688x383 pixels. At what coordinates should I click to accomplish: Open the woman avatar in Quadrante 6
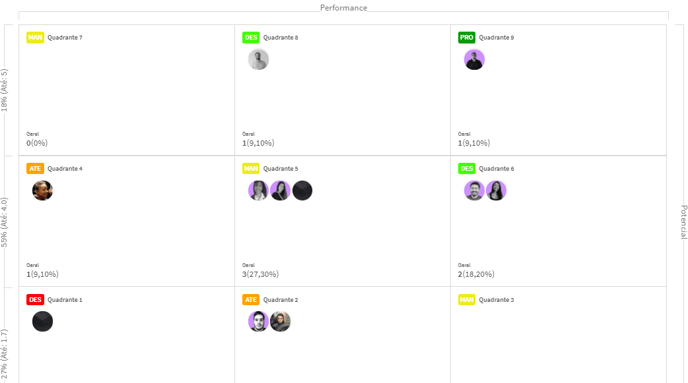click(x=496, y=190)
